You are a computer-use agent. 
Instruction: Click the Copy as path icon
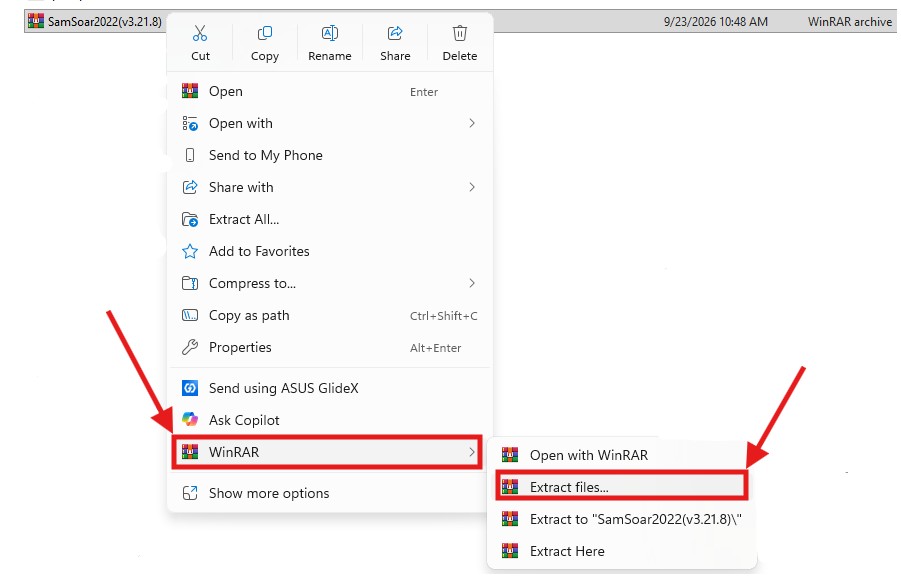click(190, 315)
